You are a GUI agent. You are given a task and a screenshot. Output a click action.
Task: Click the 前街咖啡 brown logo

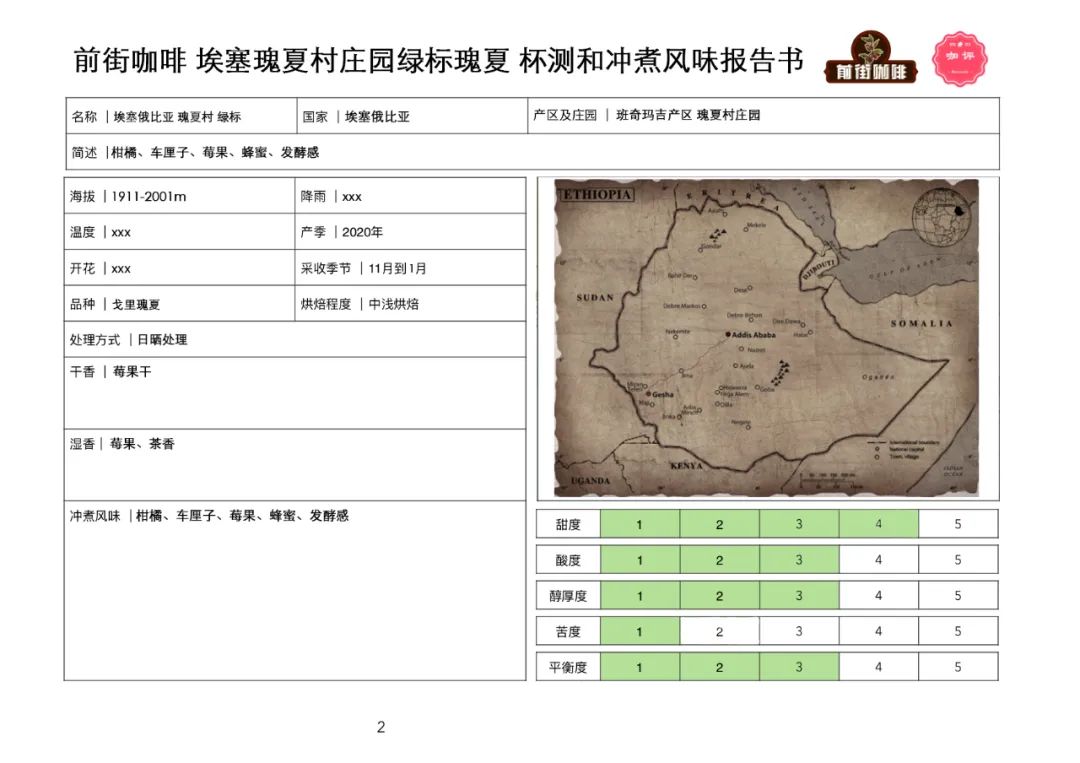871,59
